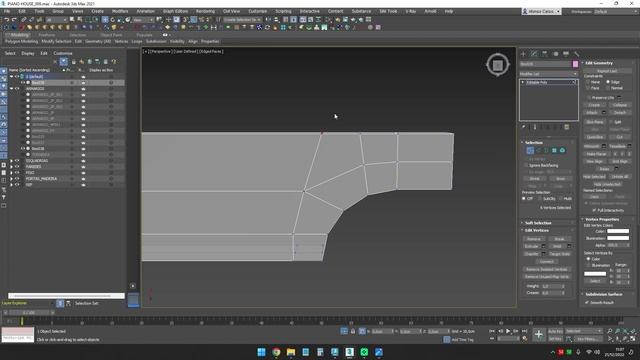Toggle Smooth Result checkbox
Viewport: 640px width, 360px height.
(587, 302)
